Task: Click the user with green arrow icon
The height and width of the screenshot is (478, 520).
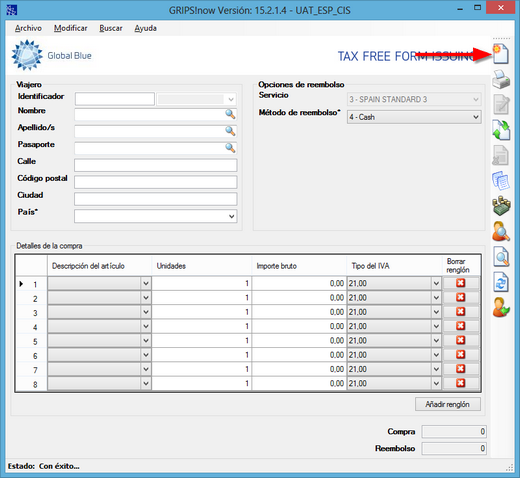Action: [x=501, y=307]
